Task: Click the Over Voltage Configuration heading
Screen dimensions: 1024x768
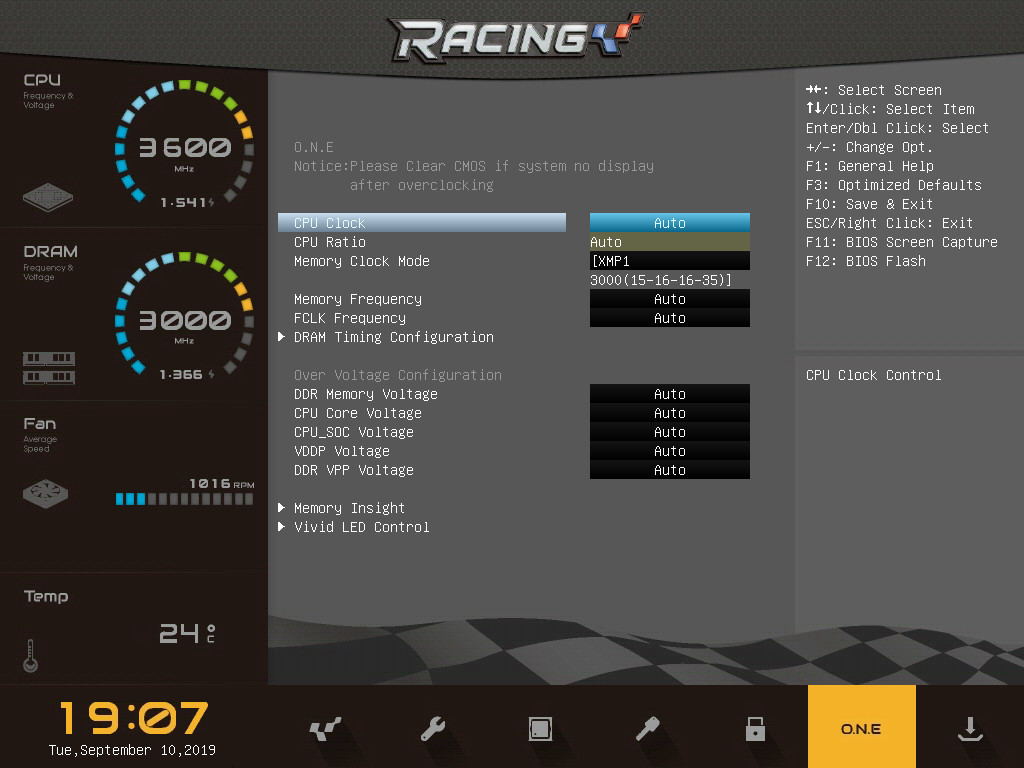Action: click(398, 375)
